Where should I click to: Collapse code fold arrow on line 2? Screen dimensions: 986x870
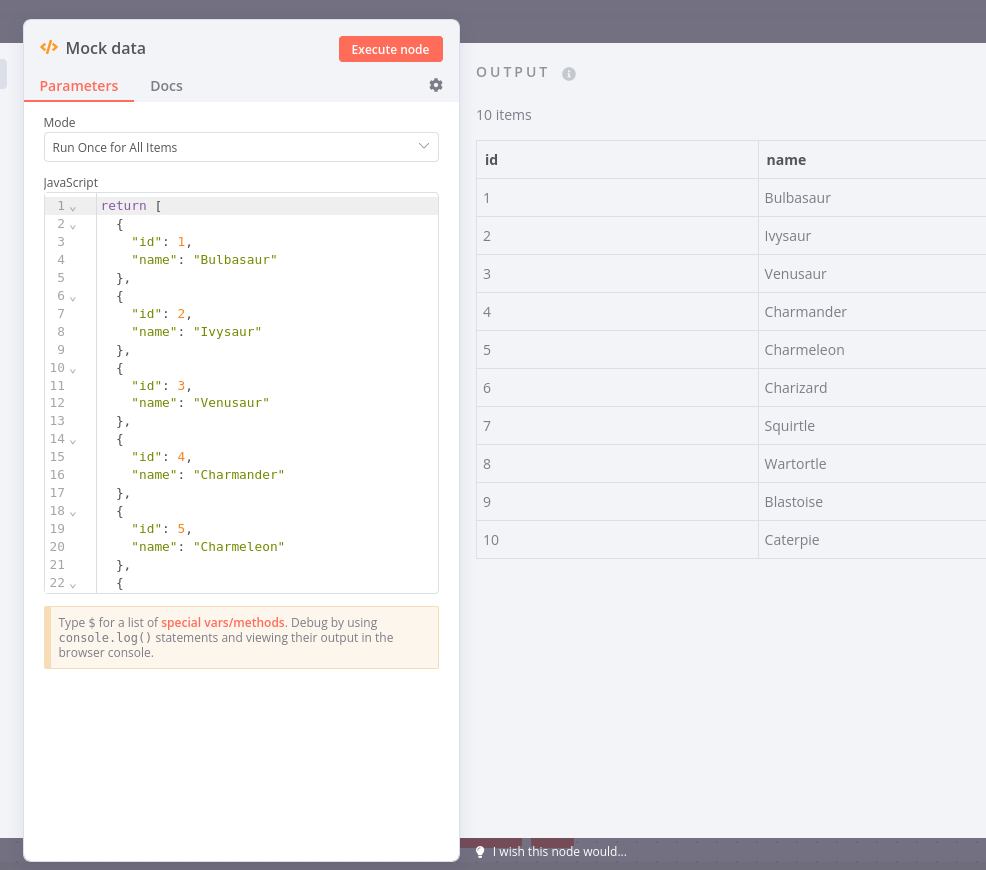click(x=73, y=225)
